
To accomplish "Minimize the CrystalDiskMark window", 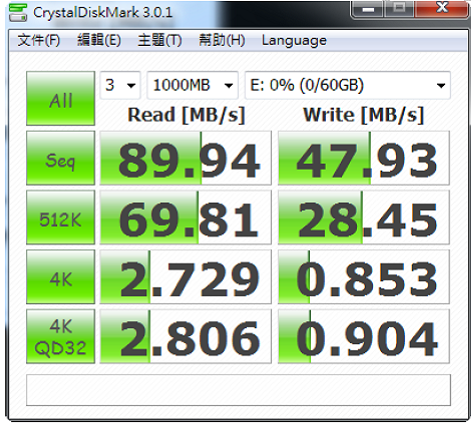I will click(368, 9).
